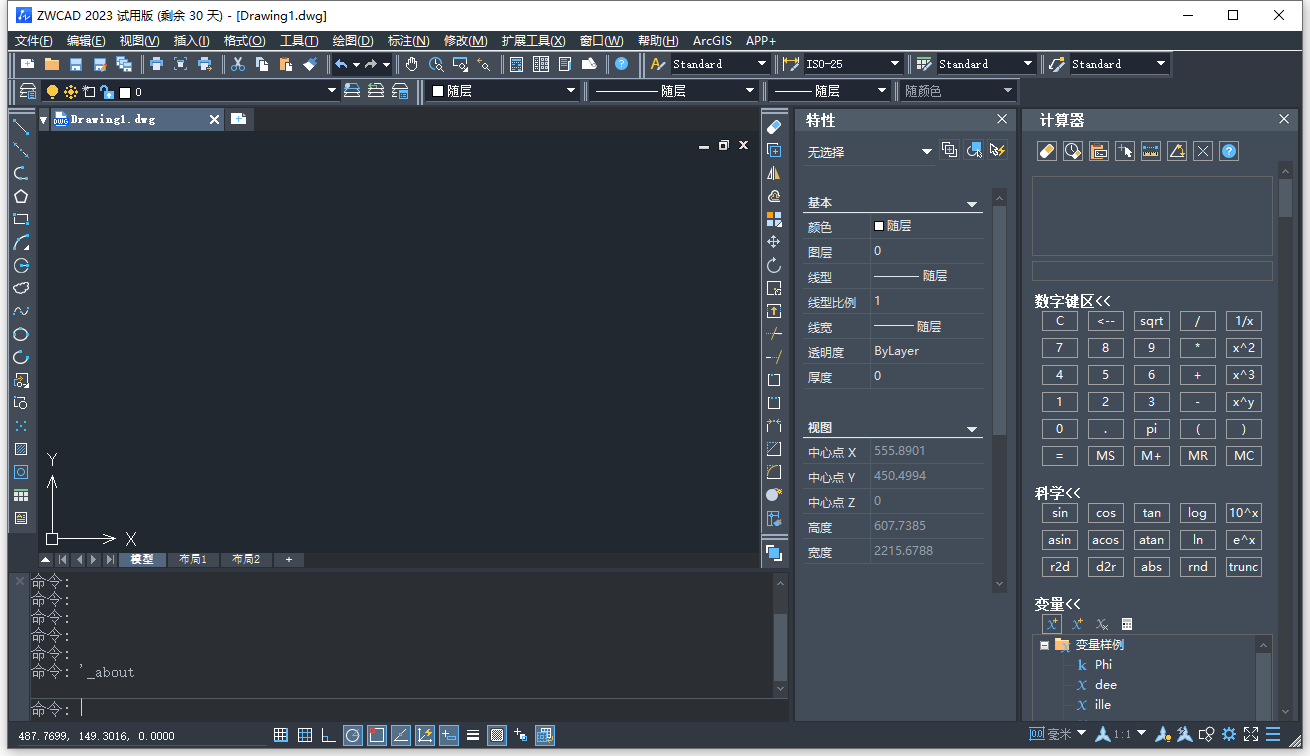
Task: Click the Erase tool in modify toolbar
Action: pyautogui.click(x=773, y=127)
